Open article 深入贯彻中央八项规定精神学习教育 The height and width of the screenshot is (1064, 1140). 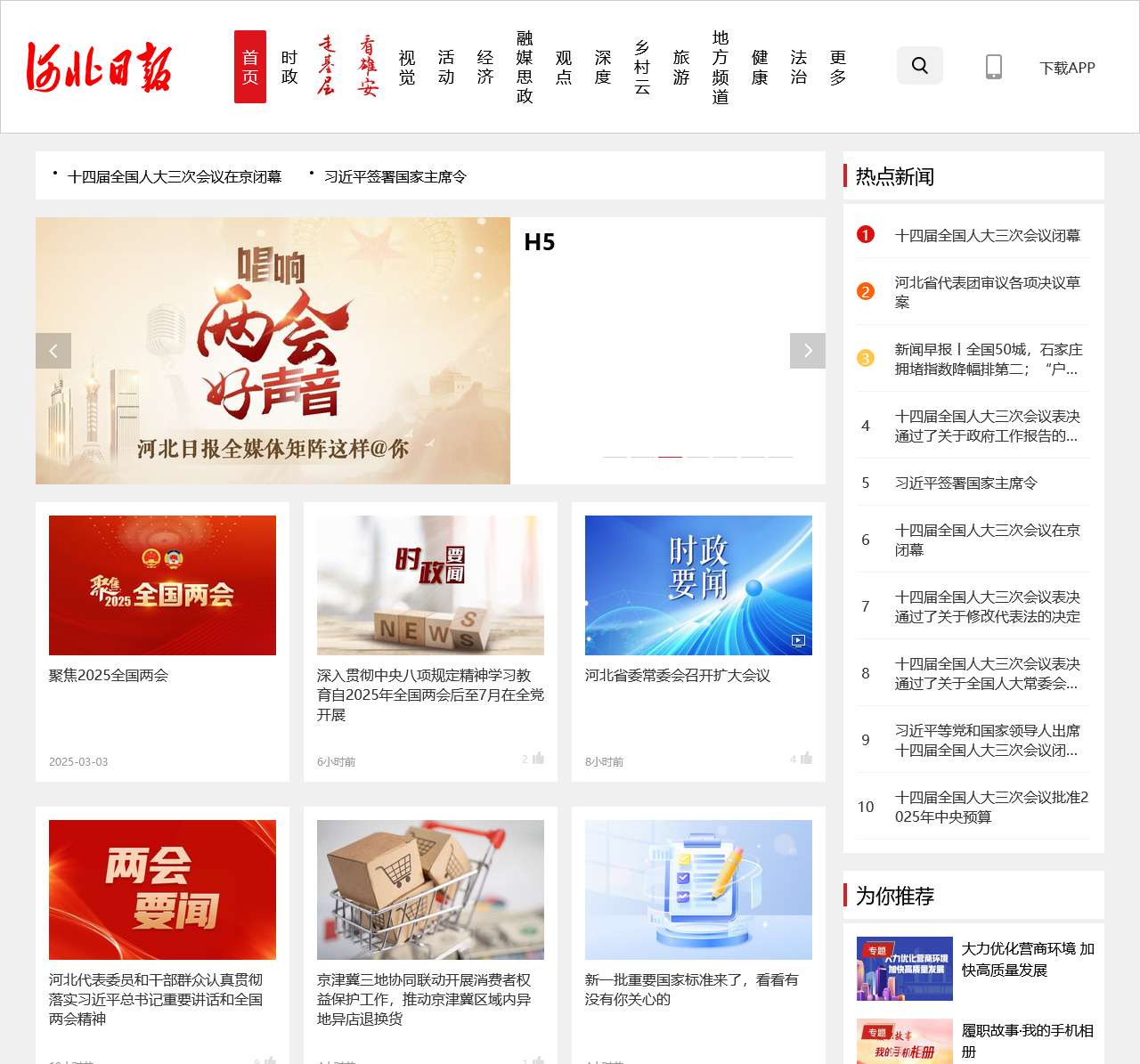[430, 694]
